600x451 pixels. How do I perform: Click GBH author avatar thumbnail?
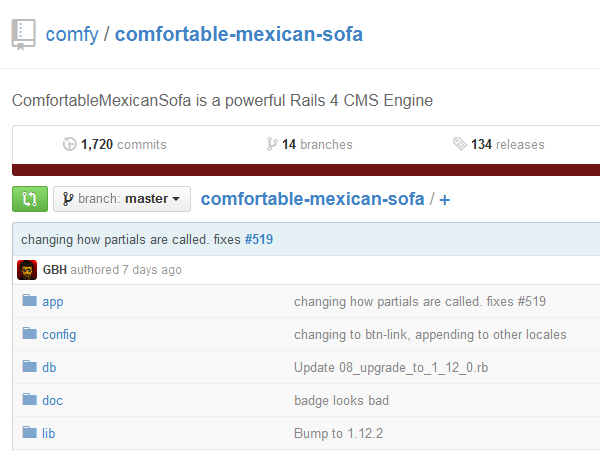pyautogui.click(x=27, y=270)
